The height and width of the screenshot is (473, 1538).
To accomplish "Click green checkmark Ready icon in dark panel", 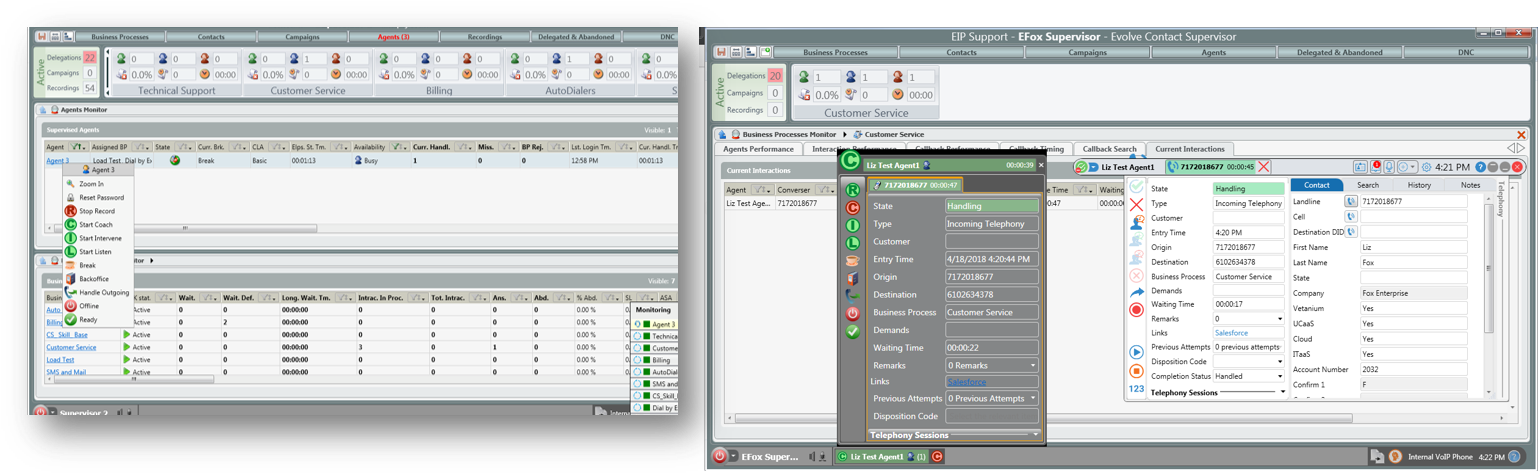I will [852, 331].
